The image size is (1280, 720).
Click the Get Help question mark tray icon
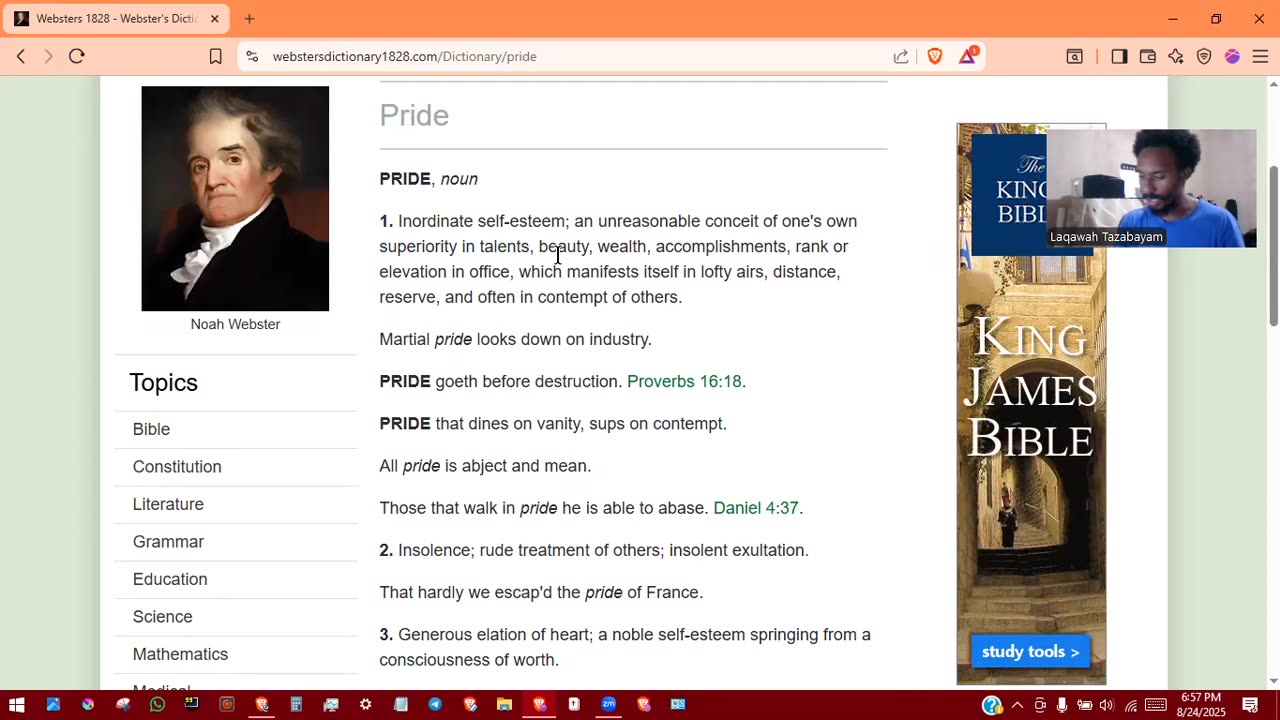[992, 705]
